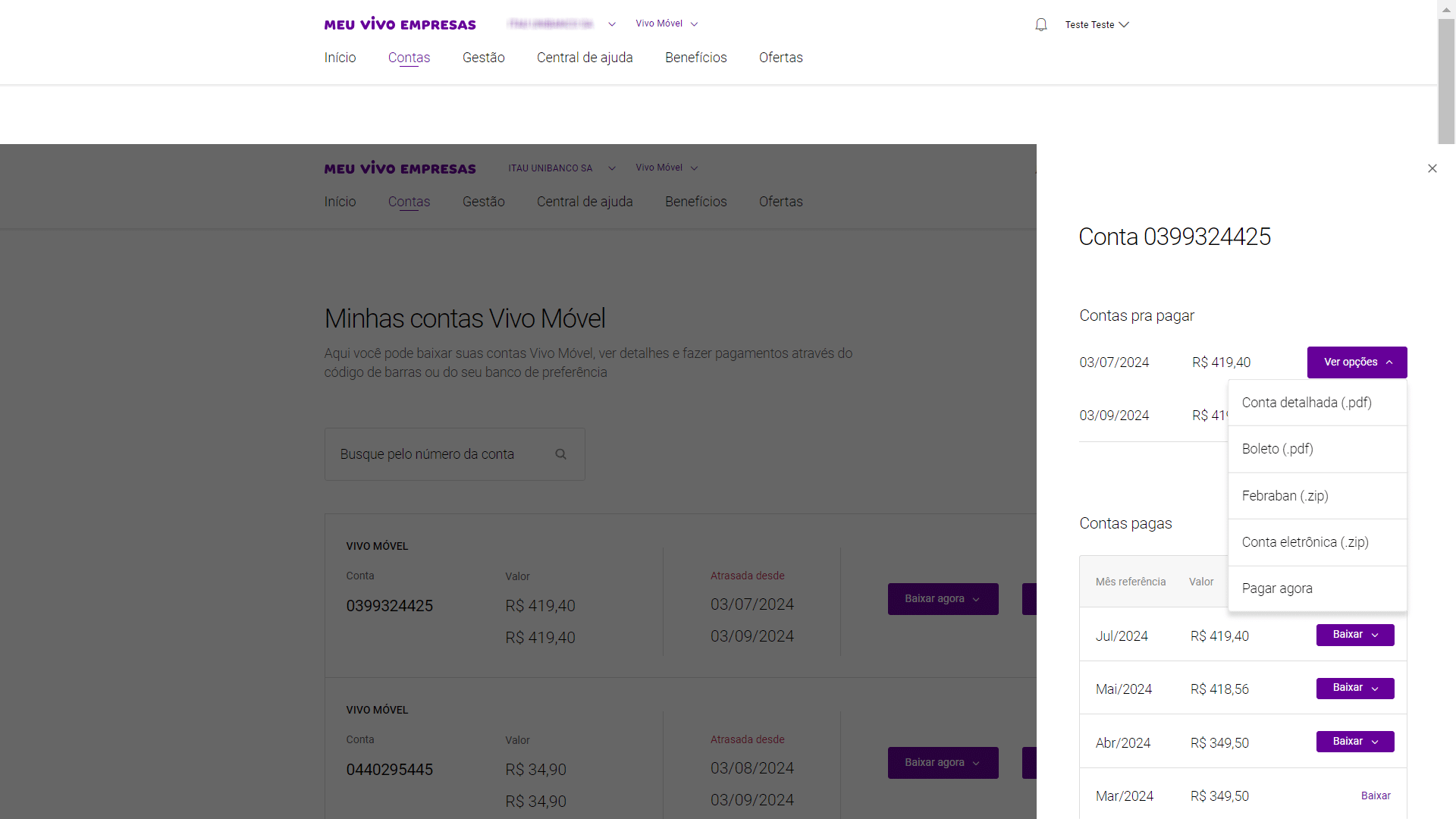Go to Início in top navigation
This screenshot has width=1456, height=819.
pyautogui.click(x=340, y=58)
